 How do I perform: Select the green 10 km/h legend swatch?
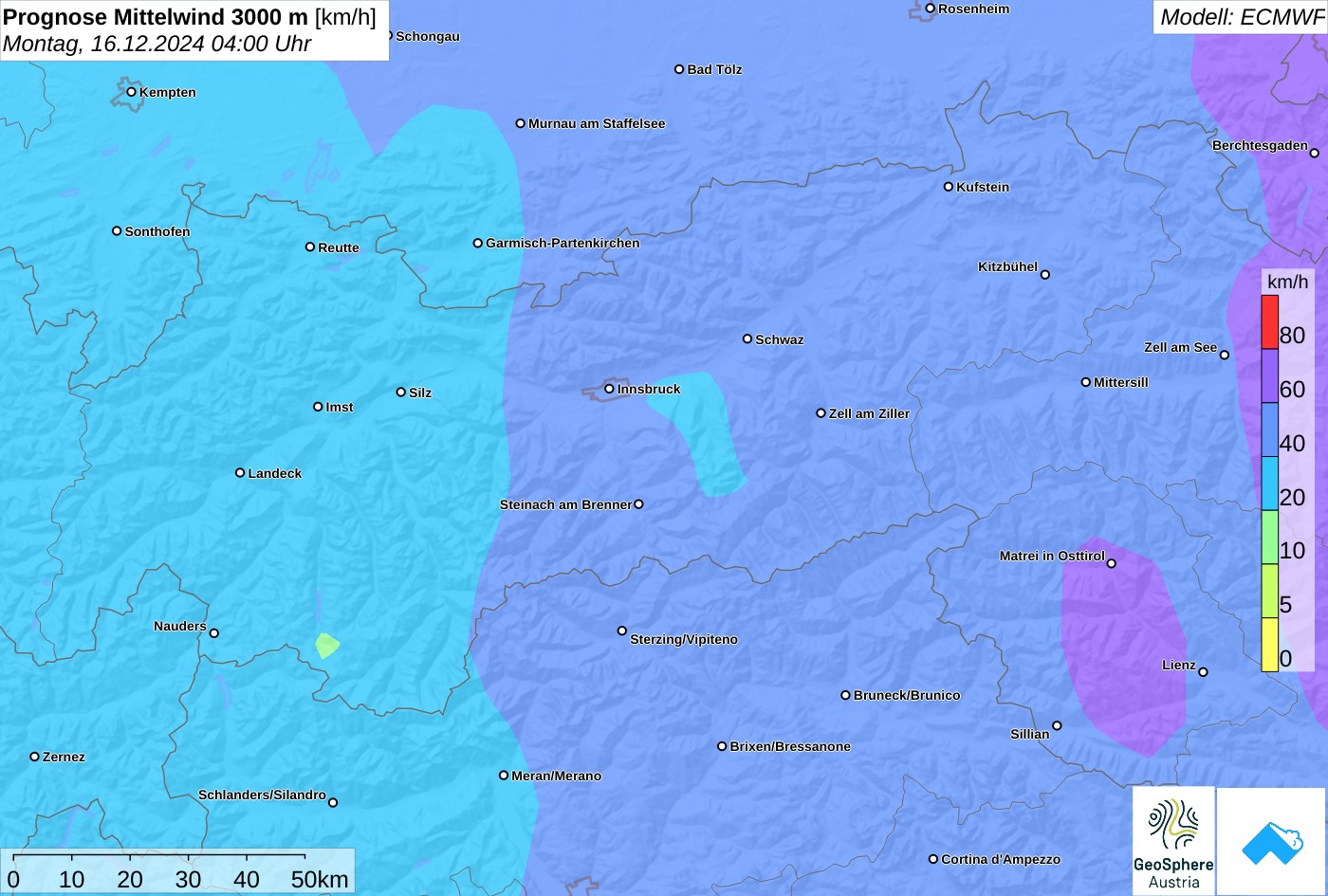1269,538
